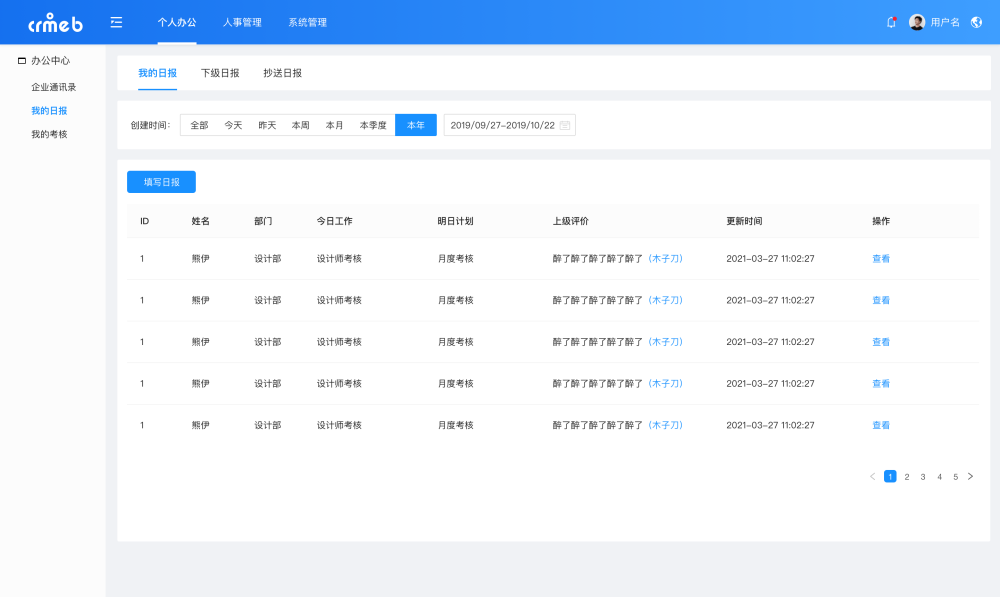
Task: Select the 本周 time filter
Action: 301,125
